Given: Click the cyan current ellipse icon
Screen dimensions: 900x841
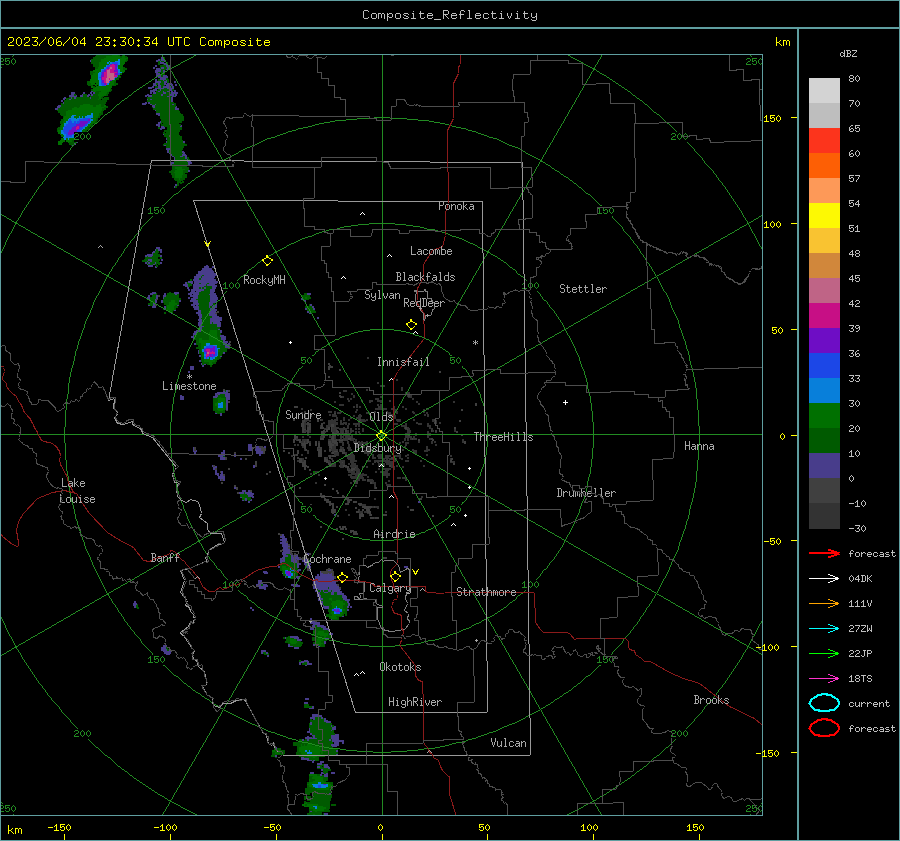Looking at the screenshot, I should point(824,703).
